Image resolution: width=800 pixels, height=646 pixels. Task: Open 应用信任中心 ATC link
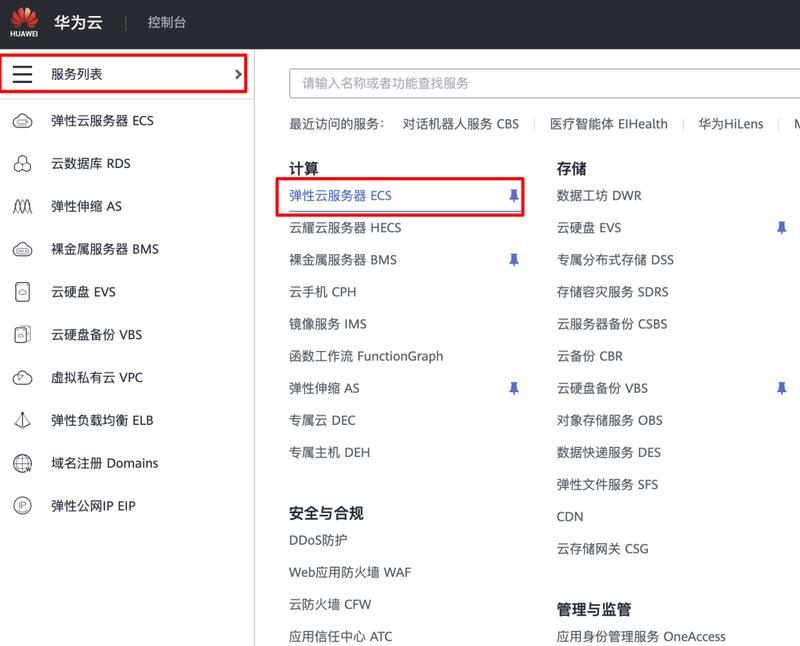pyautogui.click(x=341, y=637)
